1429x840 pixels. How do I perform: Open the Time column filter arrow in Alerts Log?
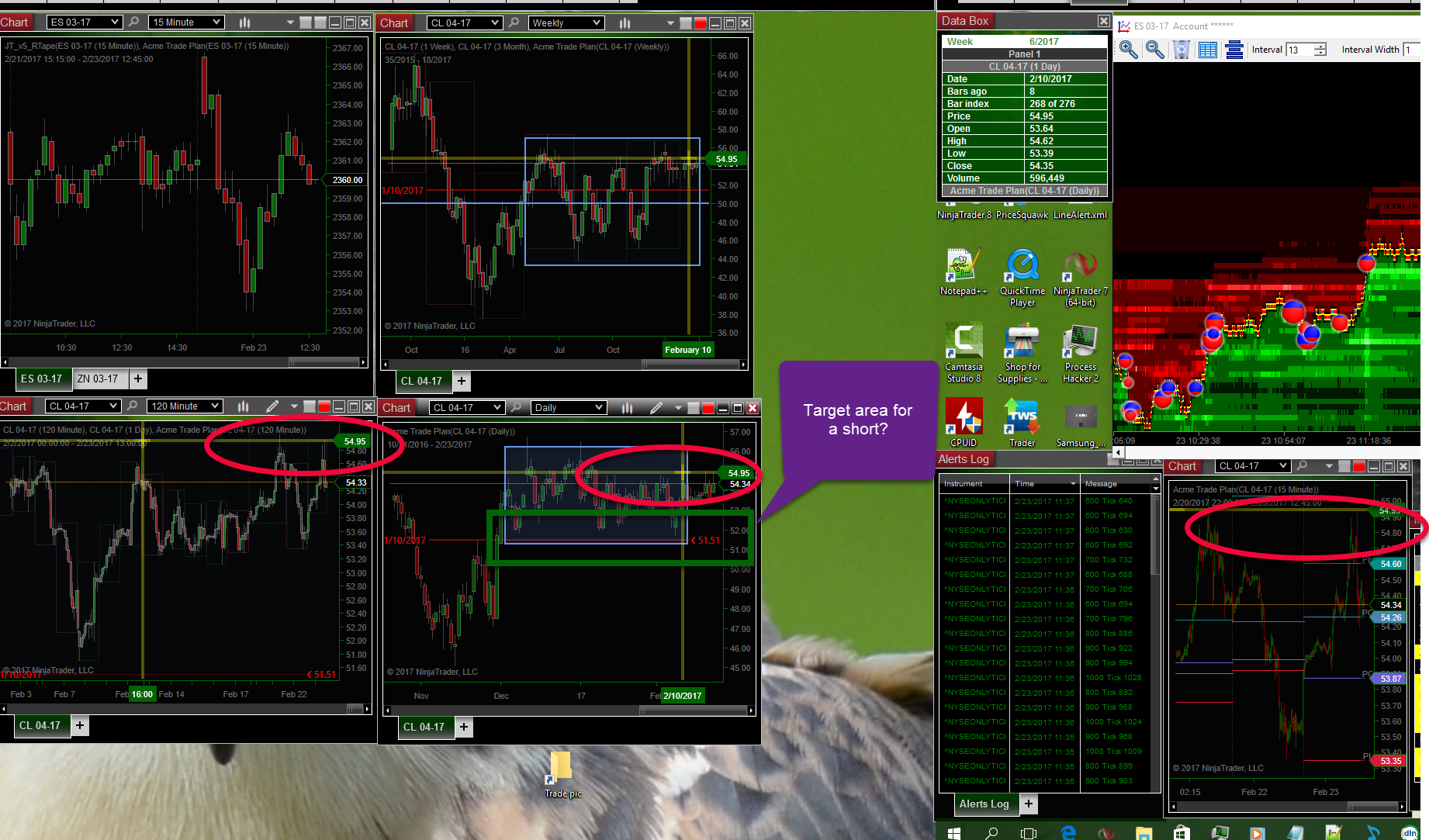coord(1073,483)
